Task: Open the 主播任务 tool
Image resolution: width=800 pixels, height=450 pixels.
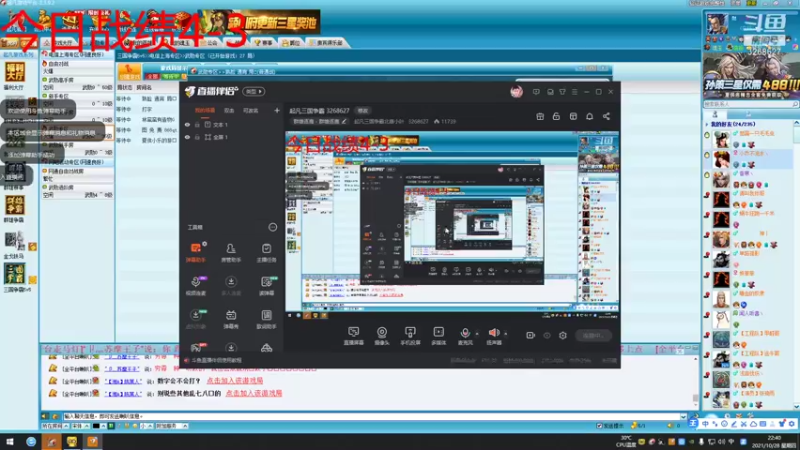Action: tap(266, 252)
